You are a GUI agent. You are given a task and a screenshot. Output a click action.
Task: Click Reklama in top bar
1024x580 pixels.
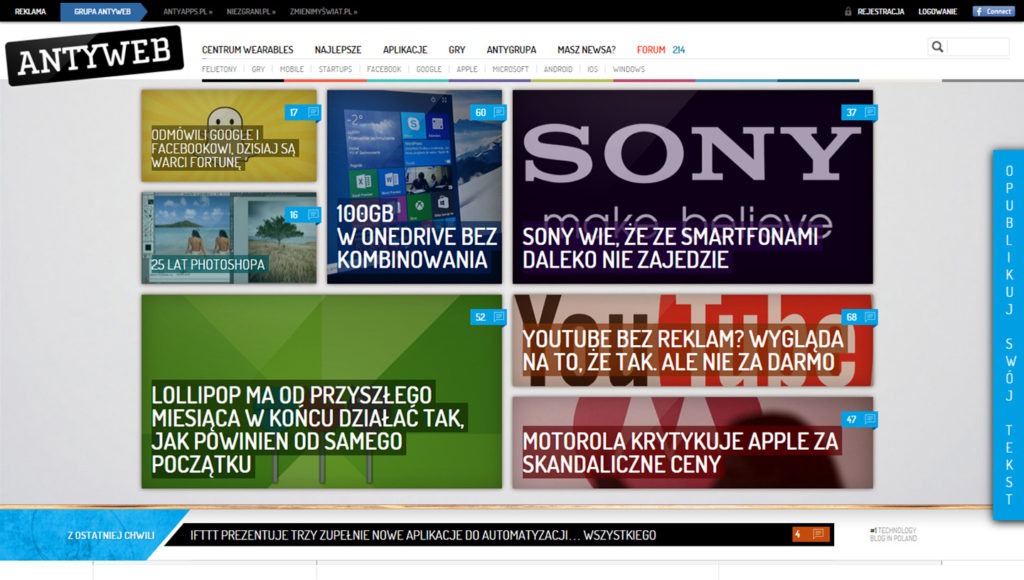30,11
